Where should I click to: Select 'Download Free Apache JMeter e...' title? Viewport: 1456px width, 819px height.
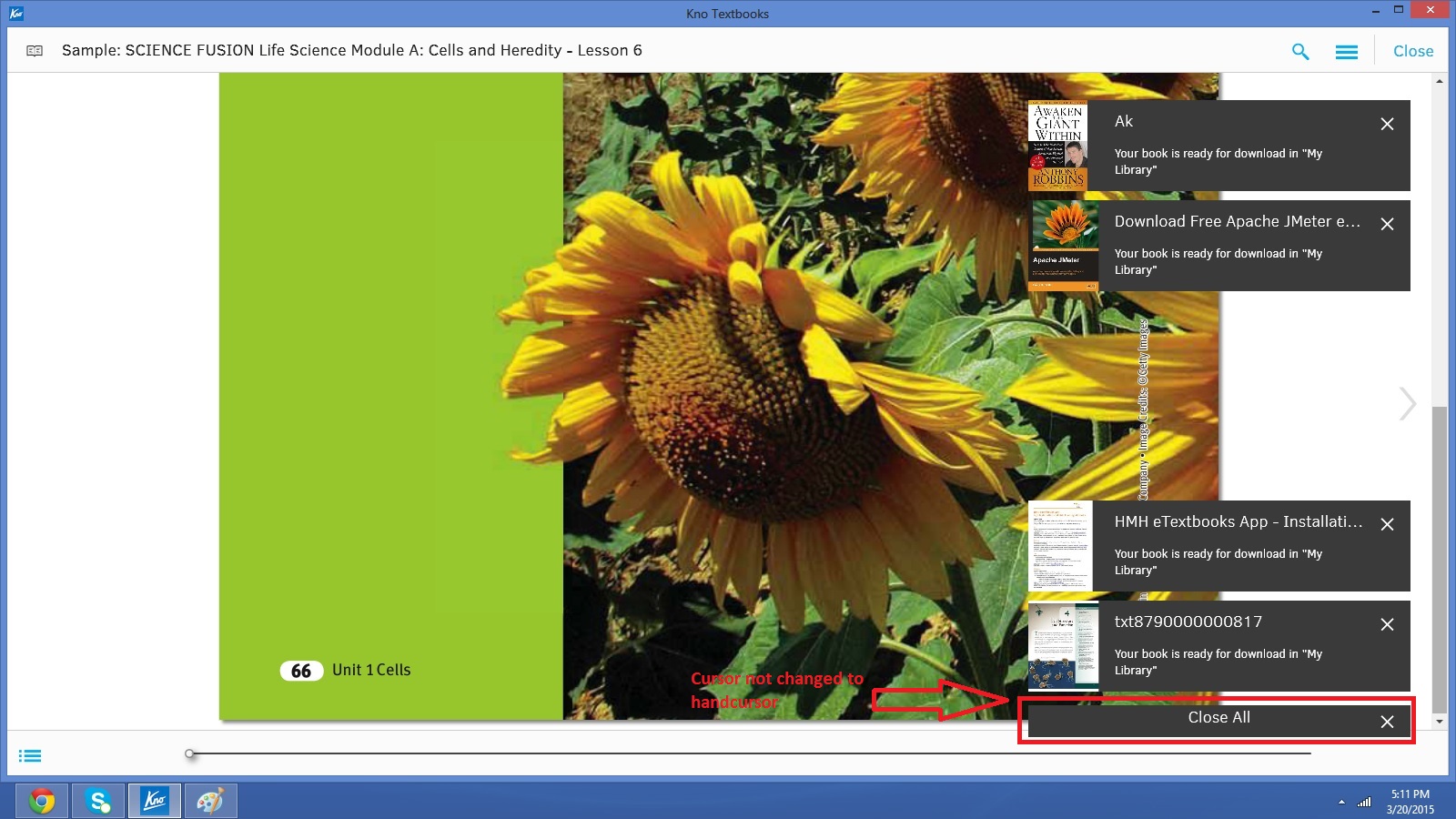click(1238, 221)
